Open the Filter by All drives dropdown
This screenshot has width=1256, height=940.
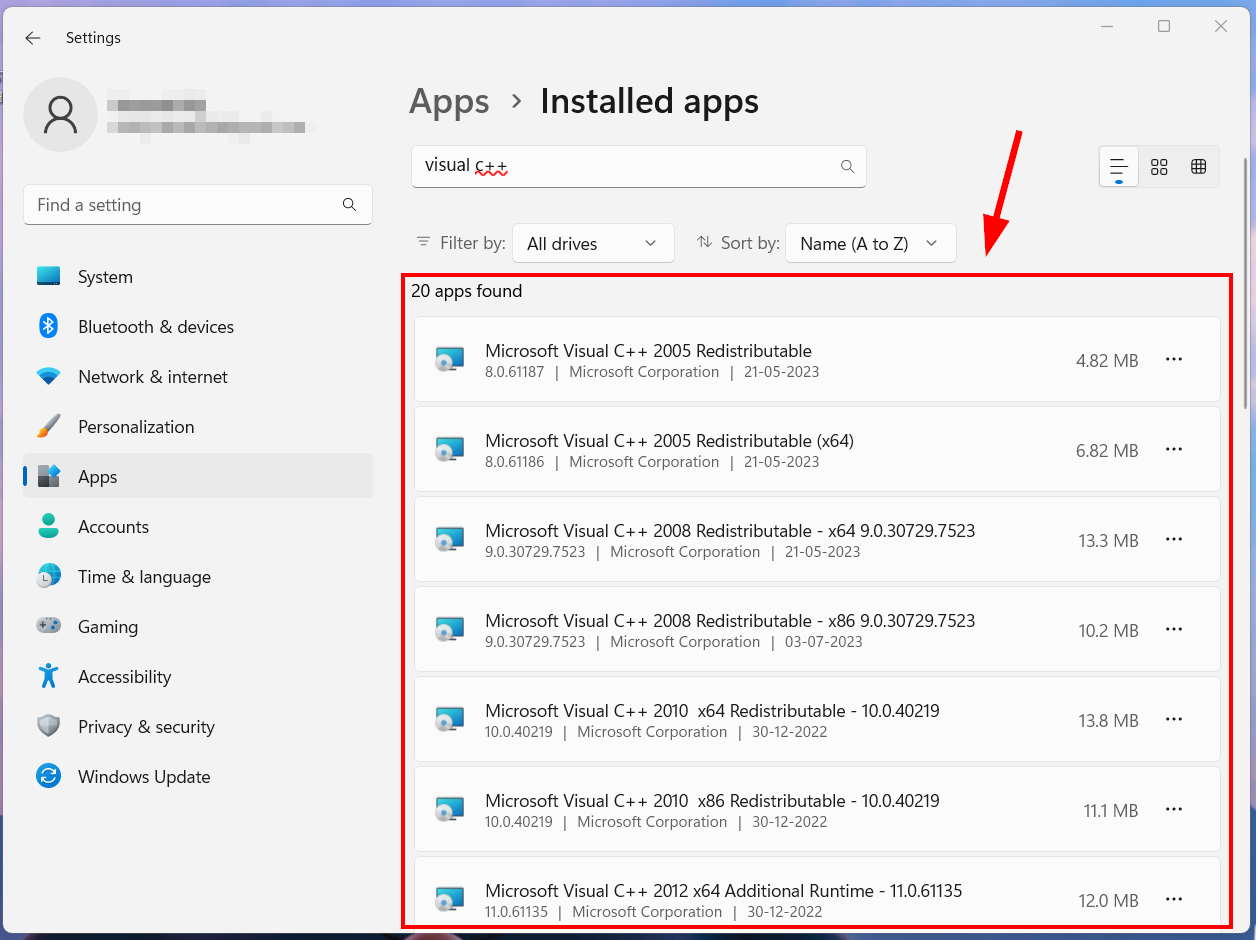(593, 243)
